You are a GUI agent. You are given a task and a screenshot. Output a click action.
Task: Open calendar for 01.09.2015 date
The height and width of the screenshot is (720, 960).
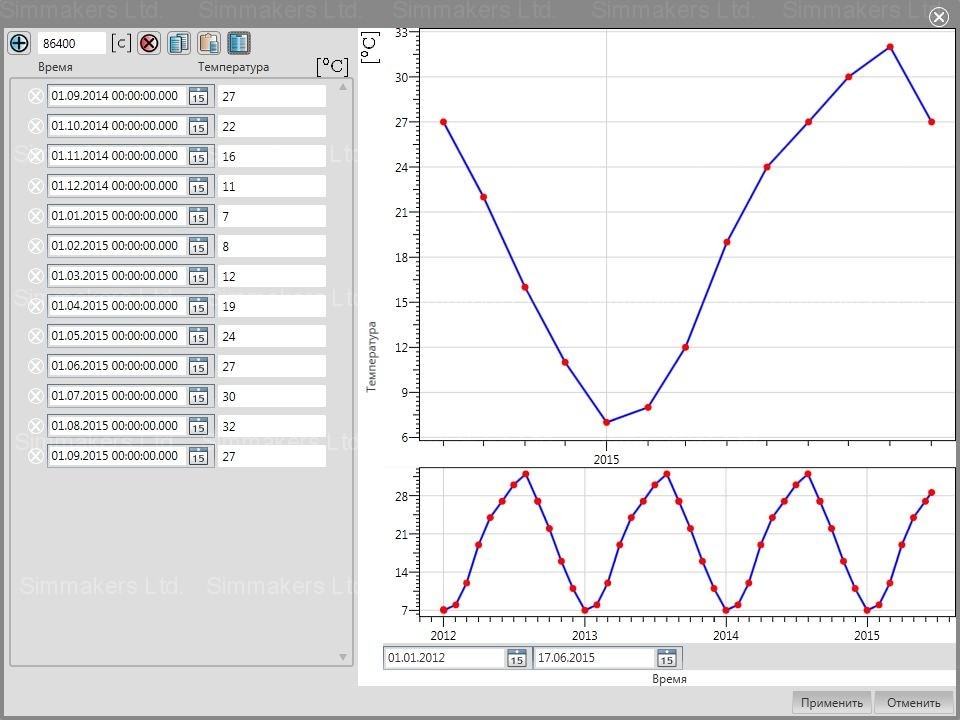point(198,456)
